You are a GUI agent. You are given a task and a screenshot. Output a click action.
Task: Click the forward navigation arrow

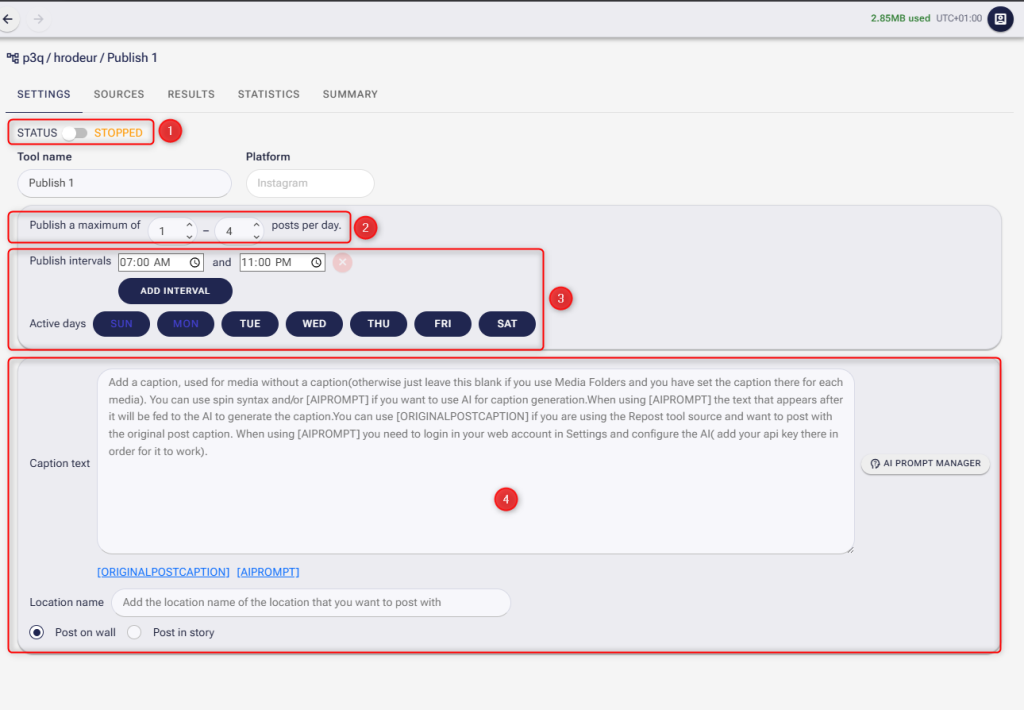(36, 18)
